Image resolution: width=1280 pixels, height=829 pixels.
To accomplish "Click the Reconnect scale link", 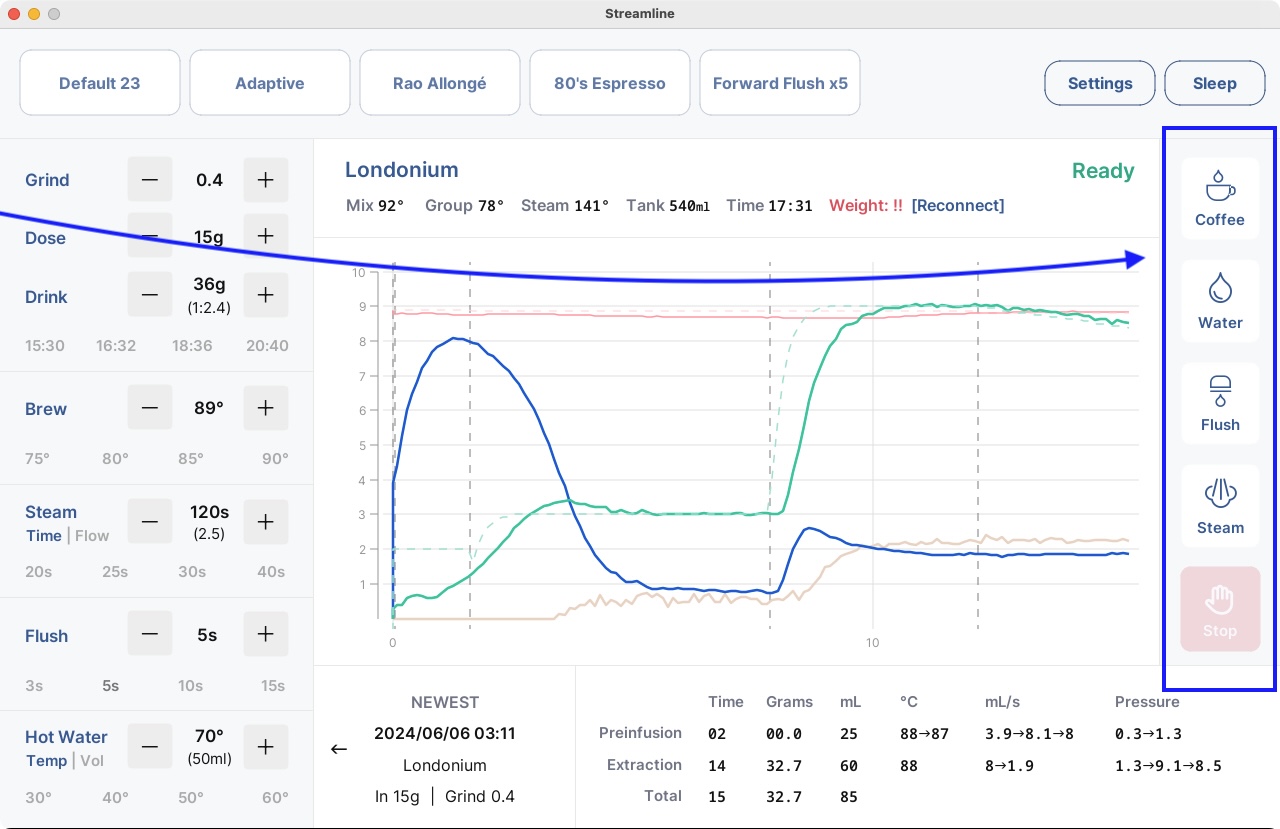I will pyautogui.click(x=957, y=205).
